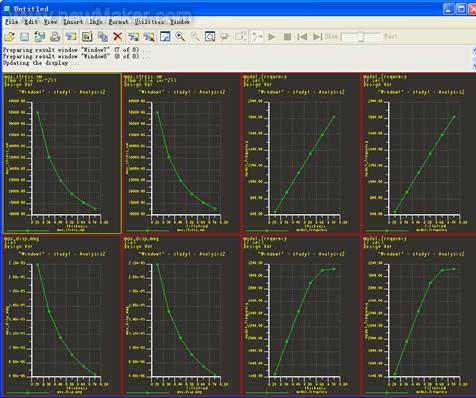
Task: Click the Print icon in toolbar
Action: click(x=55, y=36)
